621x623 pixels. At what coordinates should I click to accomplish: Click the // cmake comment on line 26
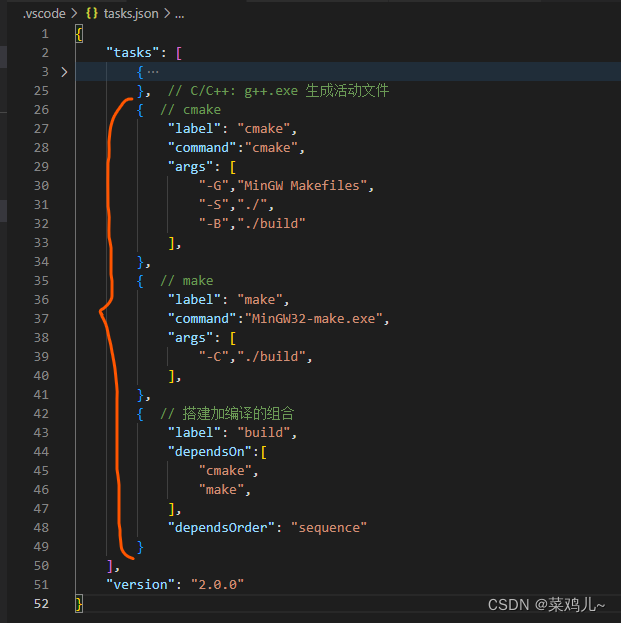coord(191,110)
